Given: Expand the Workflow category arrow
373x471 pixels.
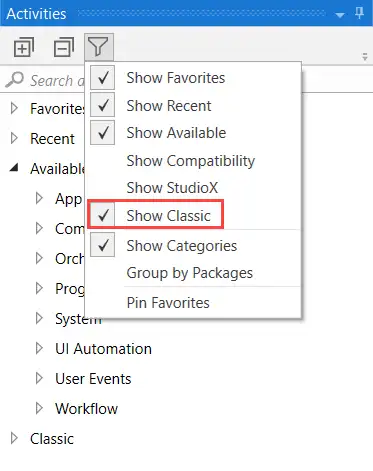Looking at the screenshot, I should click(39, 408).
